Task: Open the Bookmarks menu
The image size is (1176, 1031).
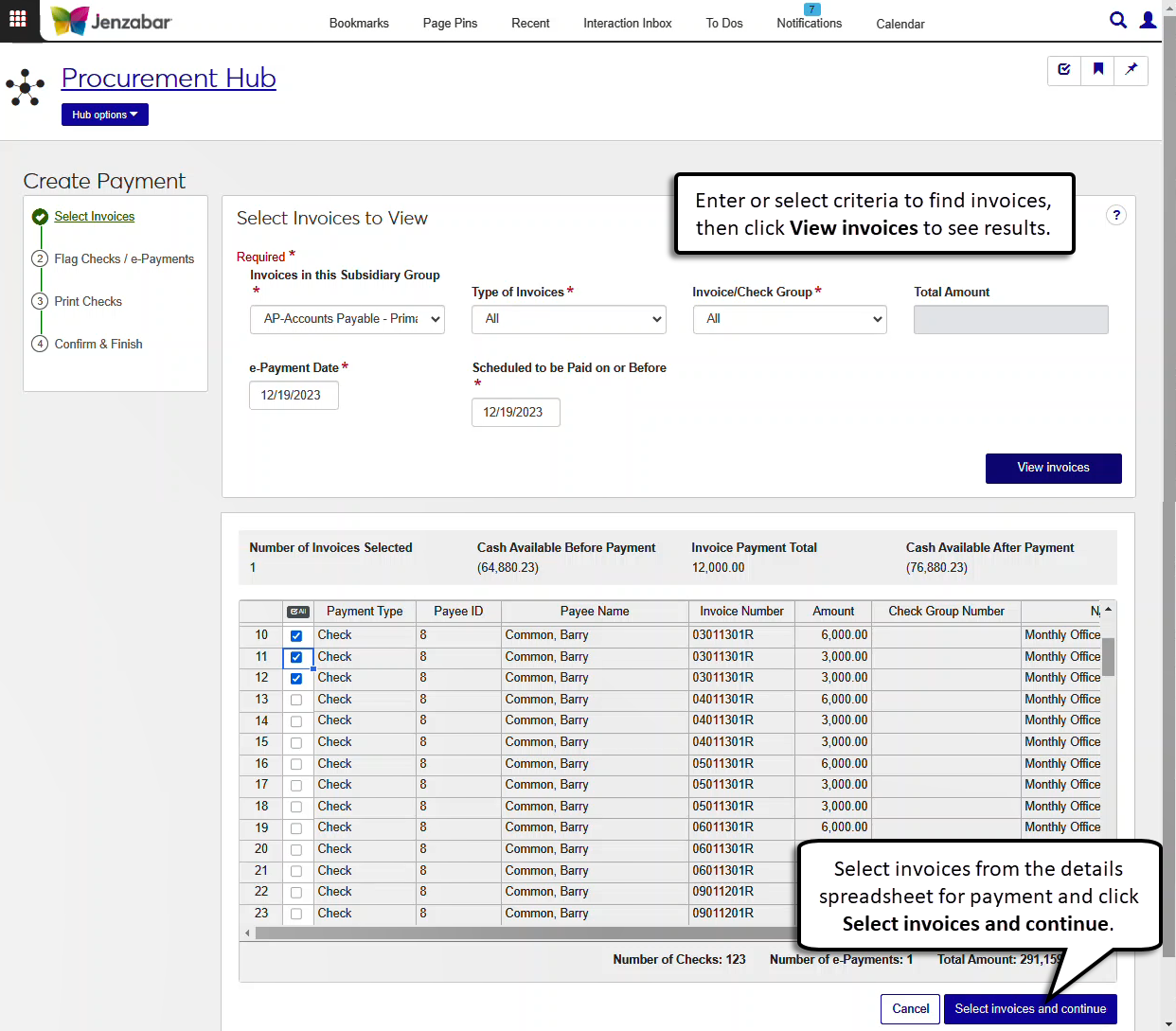Action: (x=359, y=24)
